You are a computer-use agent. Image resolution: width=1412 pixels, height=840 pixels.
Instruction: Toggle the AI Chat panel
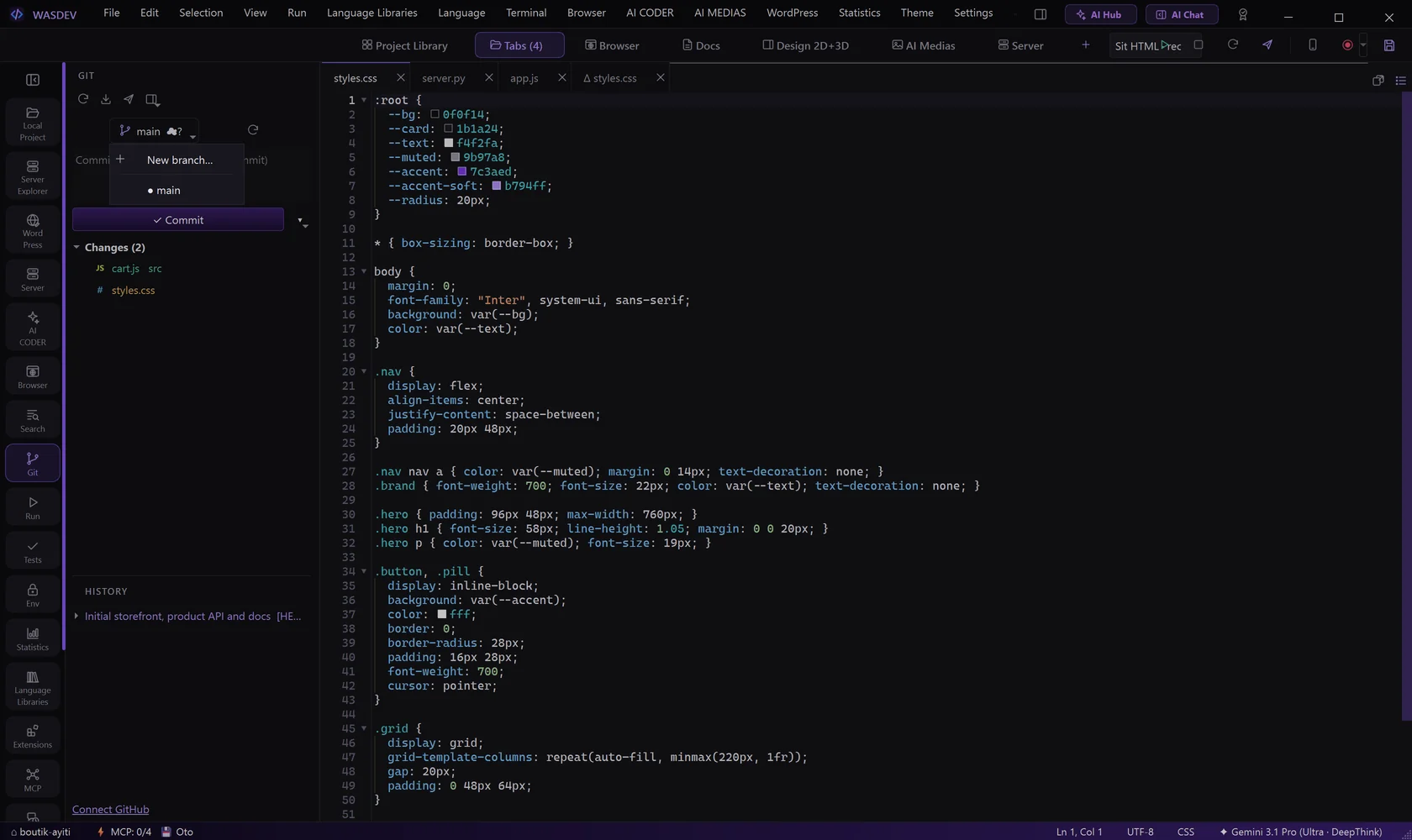coord(1182,14)
